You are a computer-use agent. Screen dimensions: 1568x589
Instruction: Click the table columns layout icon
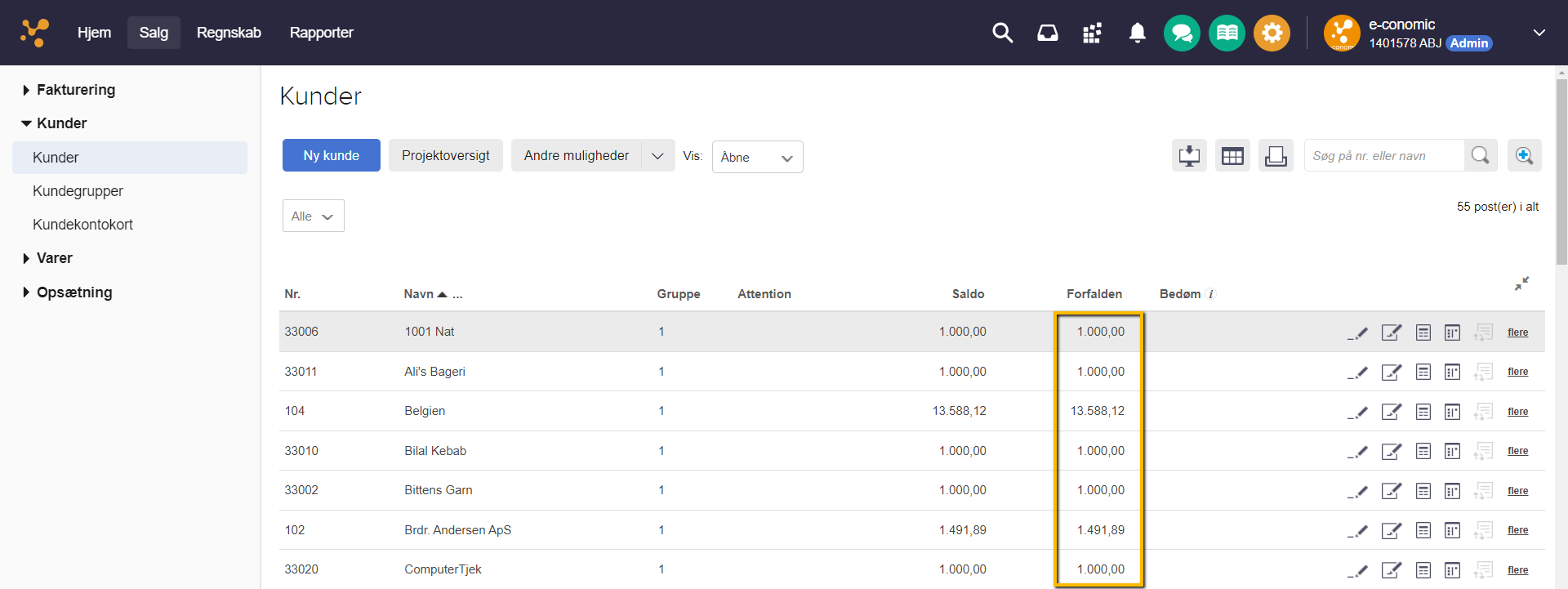click(x=1232, y=156)
